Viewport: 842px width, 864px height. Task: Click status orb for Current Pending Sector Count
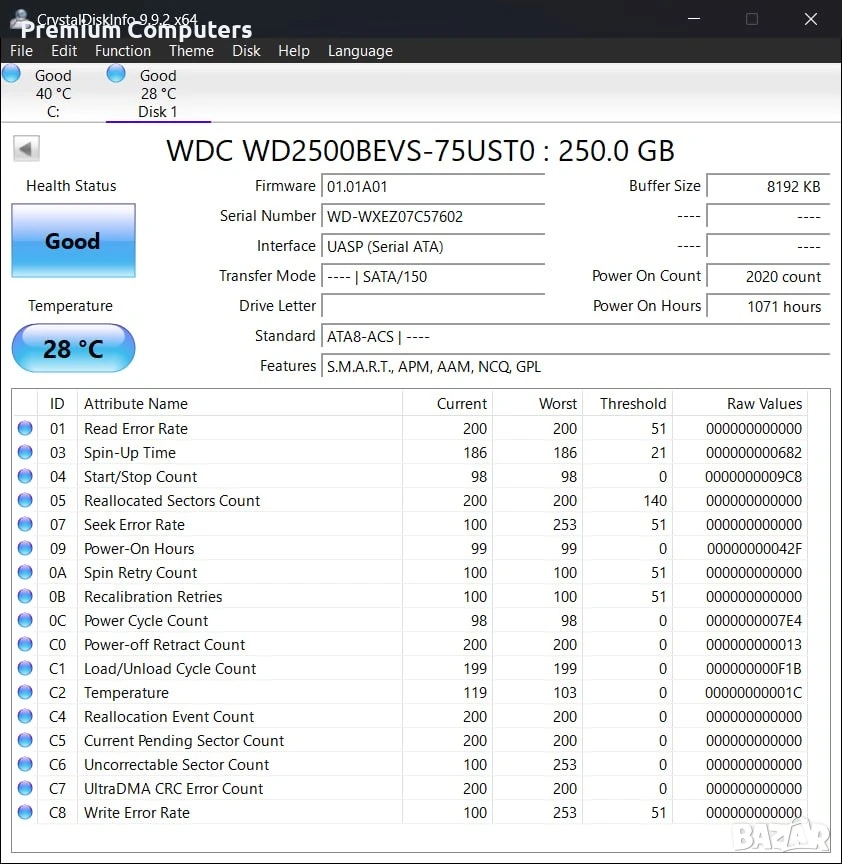pos(25,740)
